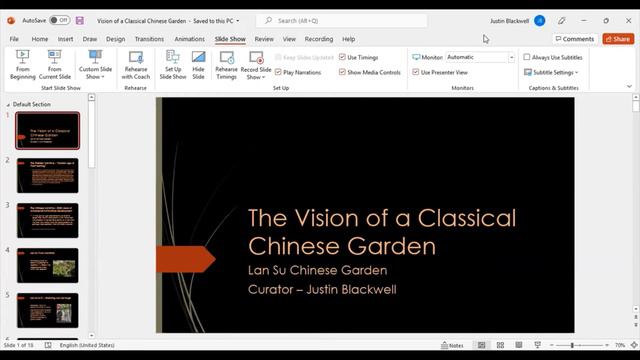640x360 pixels.
Task: Open the Review tab
Action: tap(264, 39)
